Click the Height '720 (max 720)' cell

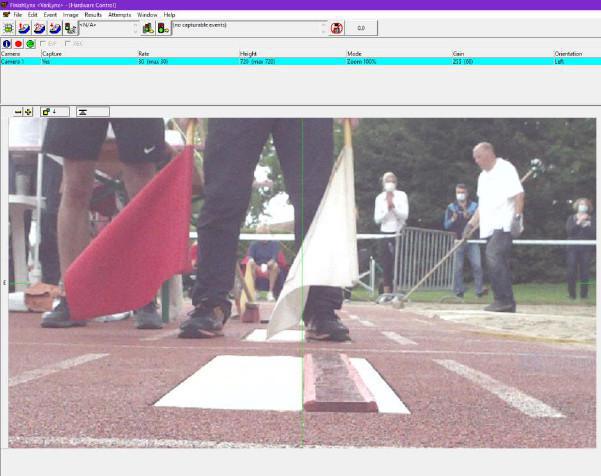pos(258,61)
